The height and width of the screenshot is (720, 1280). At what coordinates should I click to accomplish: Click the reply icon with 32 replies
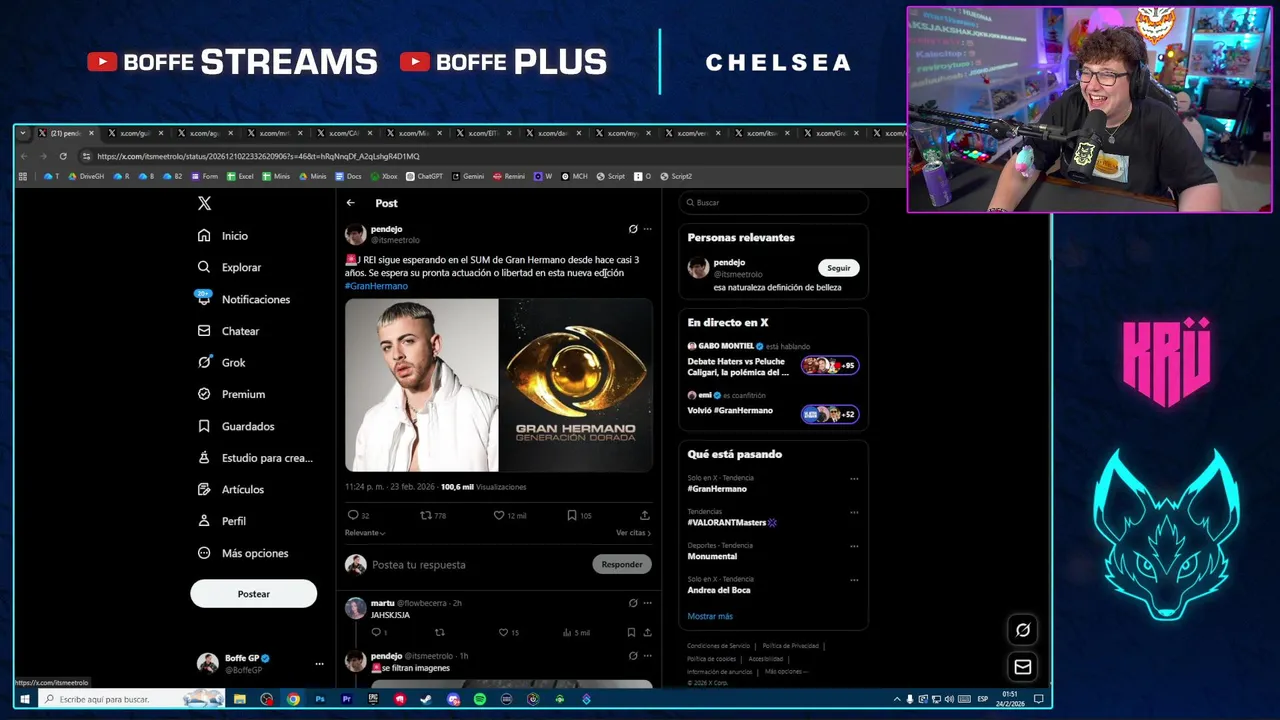point(352,515)
